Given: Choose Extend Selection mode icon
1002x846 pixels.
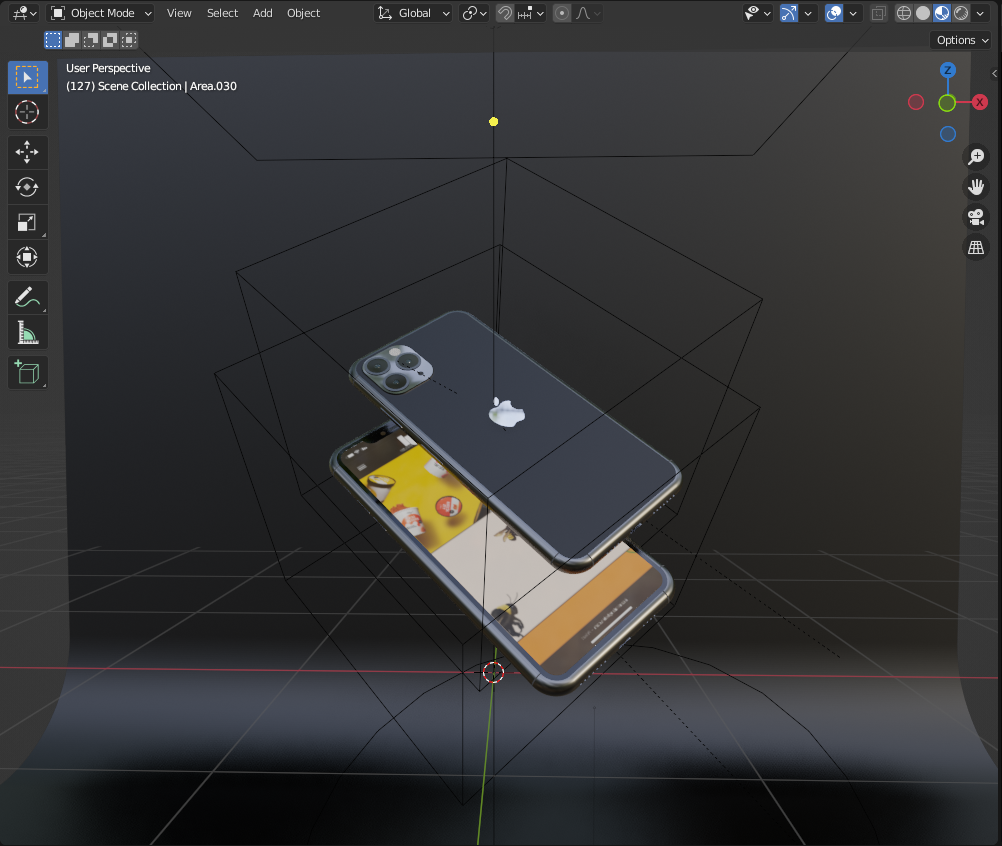Looking at the screenshot, I should coord(72,40).
